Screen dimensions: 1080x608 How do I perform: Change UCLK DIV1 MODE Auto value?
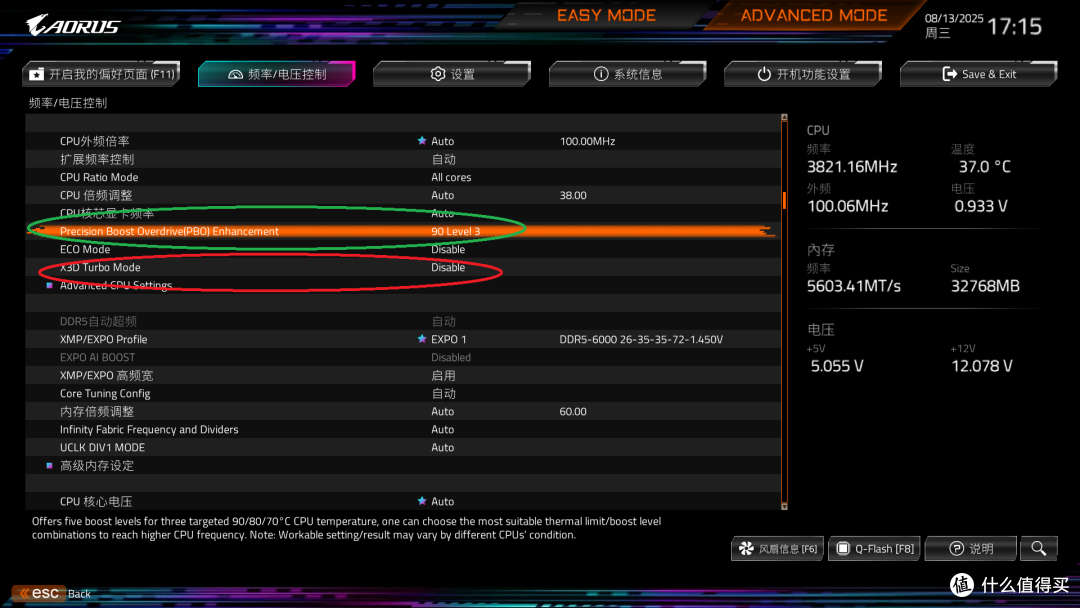pos(442,447)
